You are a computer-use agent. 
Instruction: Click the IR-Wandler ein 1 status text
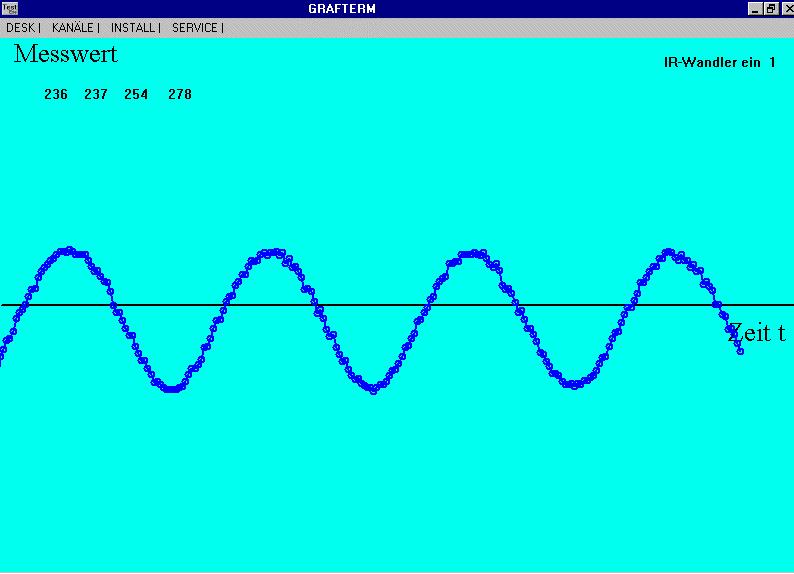point(719,63)
